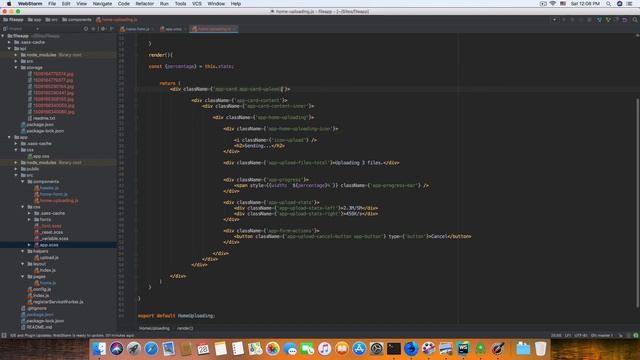This screenshot has height=360, width=640.
Task: Click the Spotlight search icon in menu bar
Action: [609, 4]
